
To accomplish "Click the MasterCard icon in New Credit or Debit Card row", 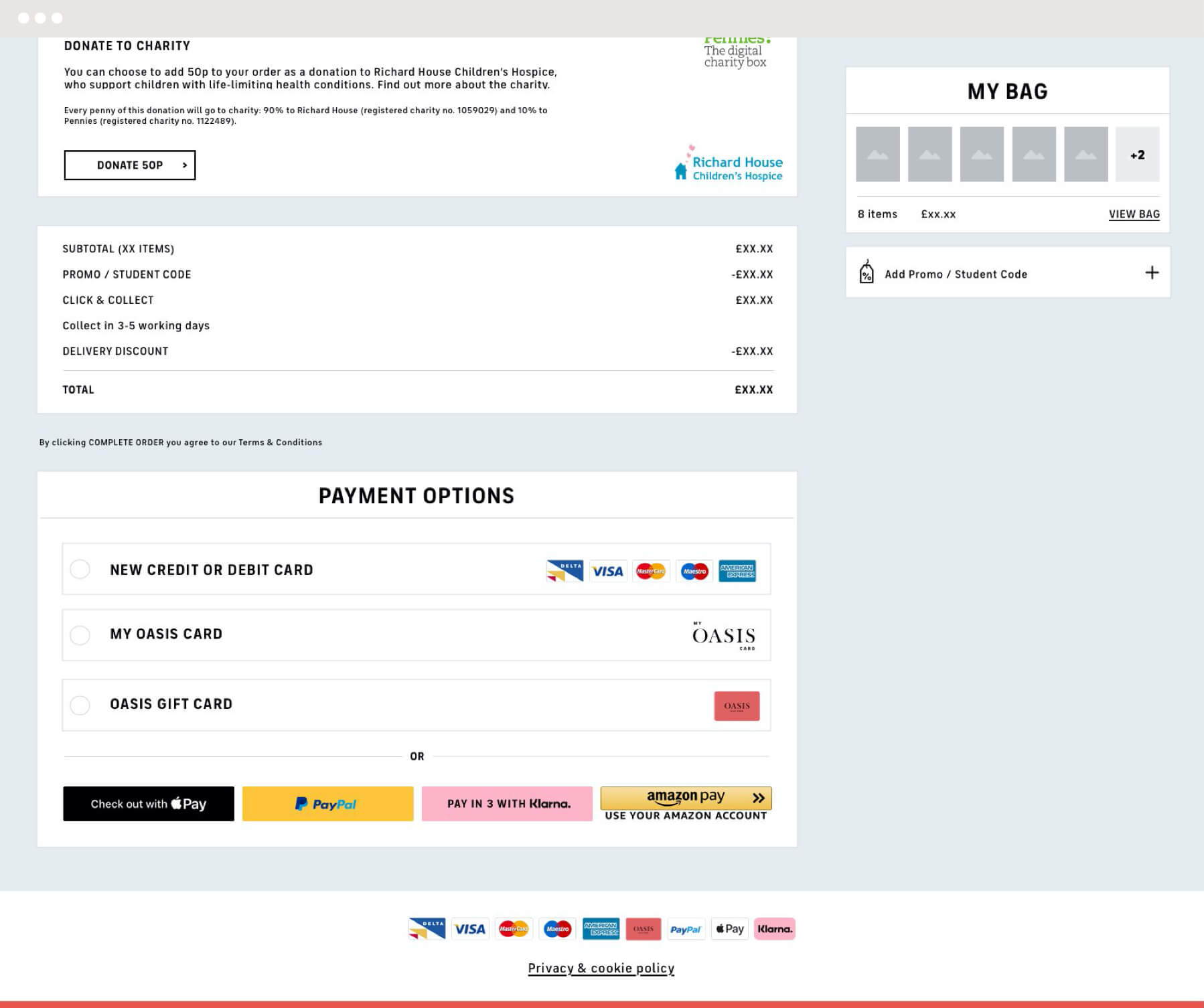I will [651, 571].
